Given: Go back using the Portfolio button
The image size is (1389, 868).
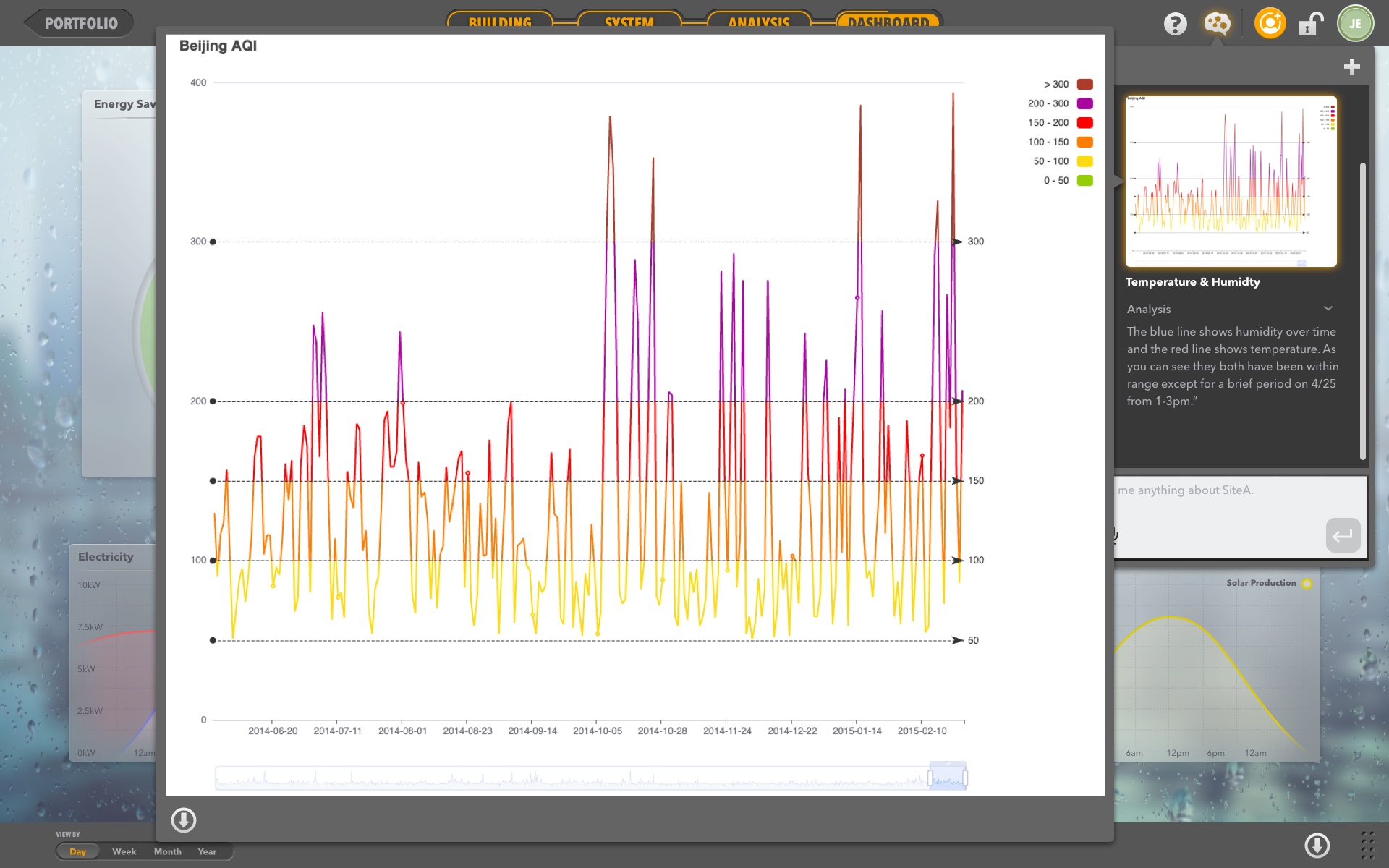Looking at the screenshot, I should tap(80, 23).
